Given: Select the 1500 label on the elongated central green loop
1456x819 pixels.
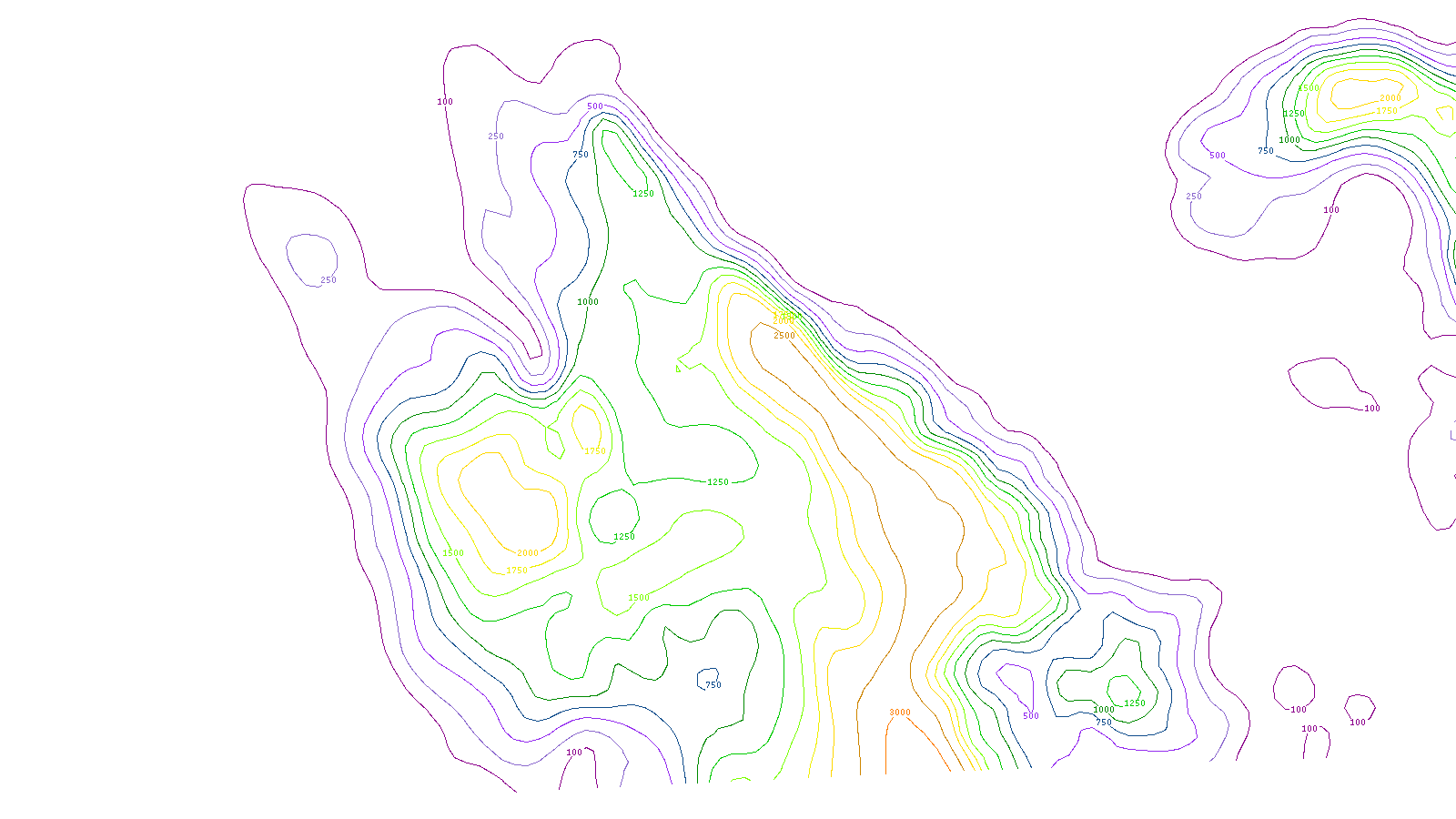Looking at the screenshot, I should point(639,598).
